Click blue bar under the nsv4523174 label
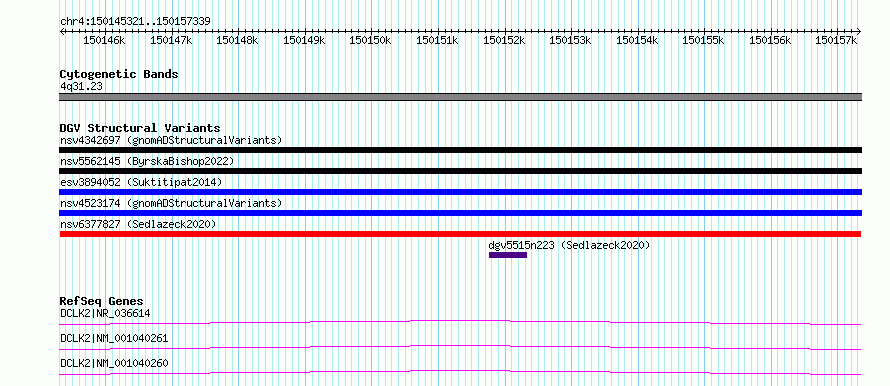This screenshot has height=386, width=890. (x=460, y=213)
